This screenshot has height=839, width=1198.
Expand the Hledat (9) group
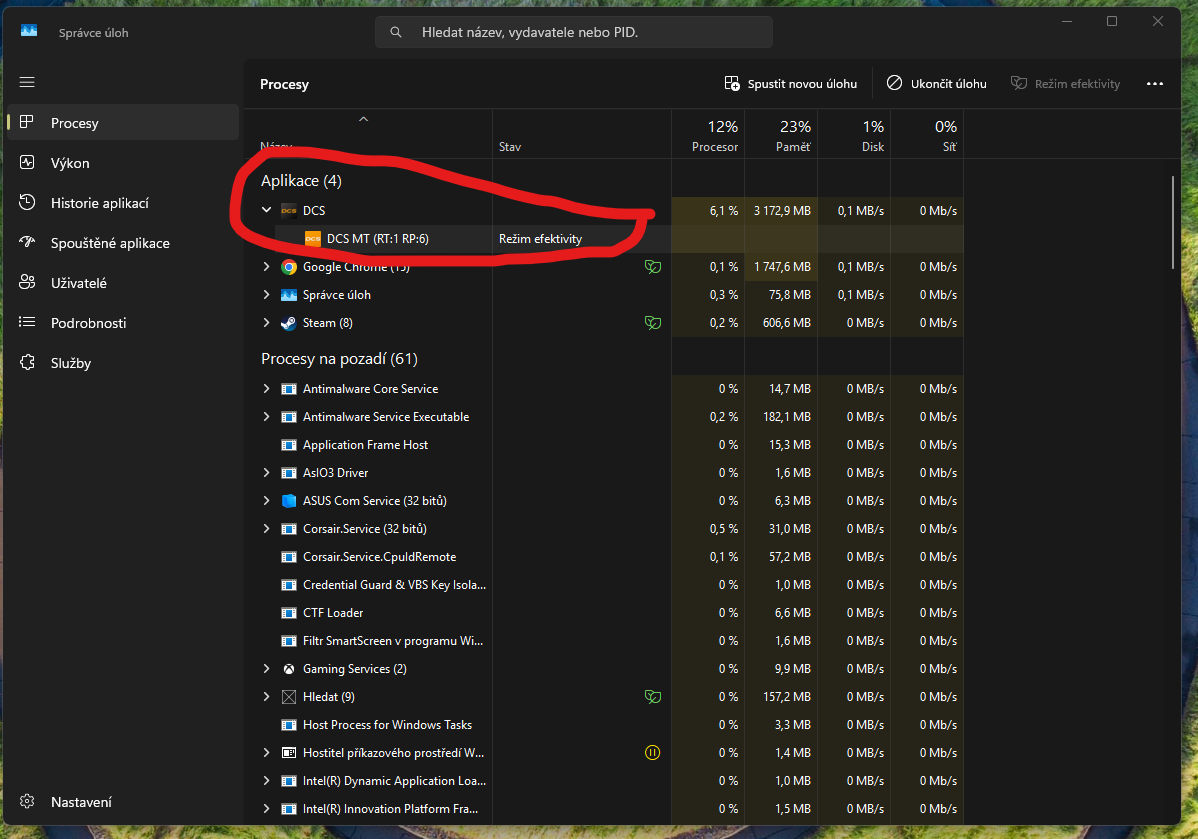(266, 697)
